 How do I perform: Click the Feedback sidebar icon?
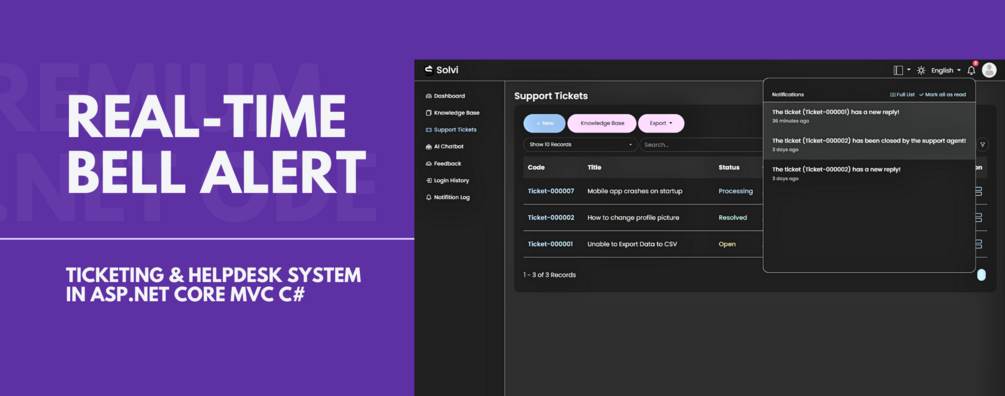428,163
